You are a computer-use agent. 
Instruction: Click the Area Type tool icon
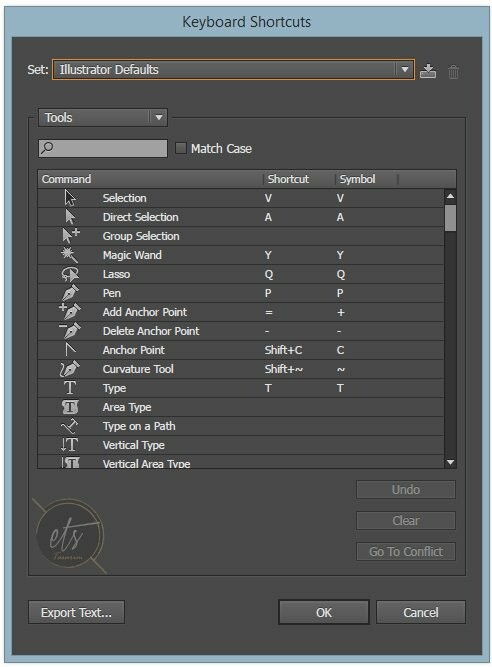(x=70, y=407)
